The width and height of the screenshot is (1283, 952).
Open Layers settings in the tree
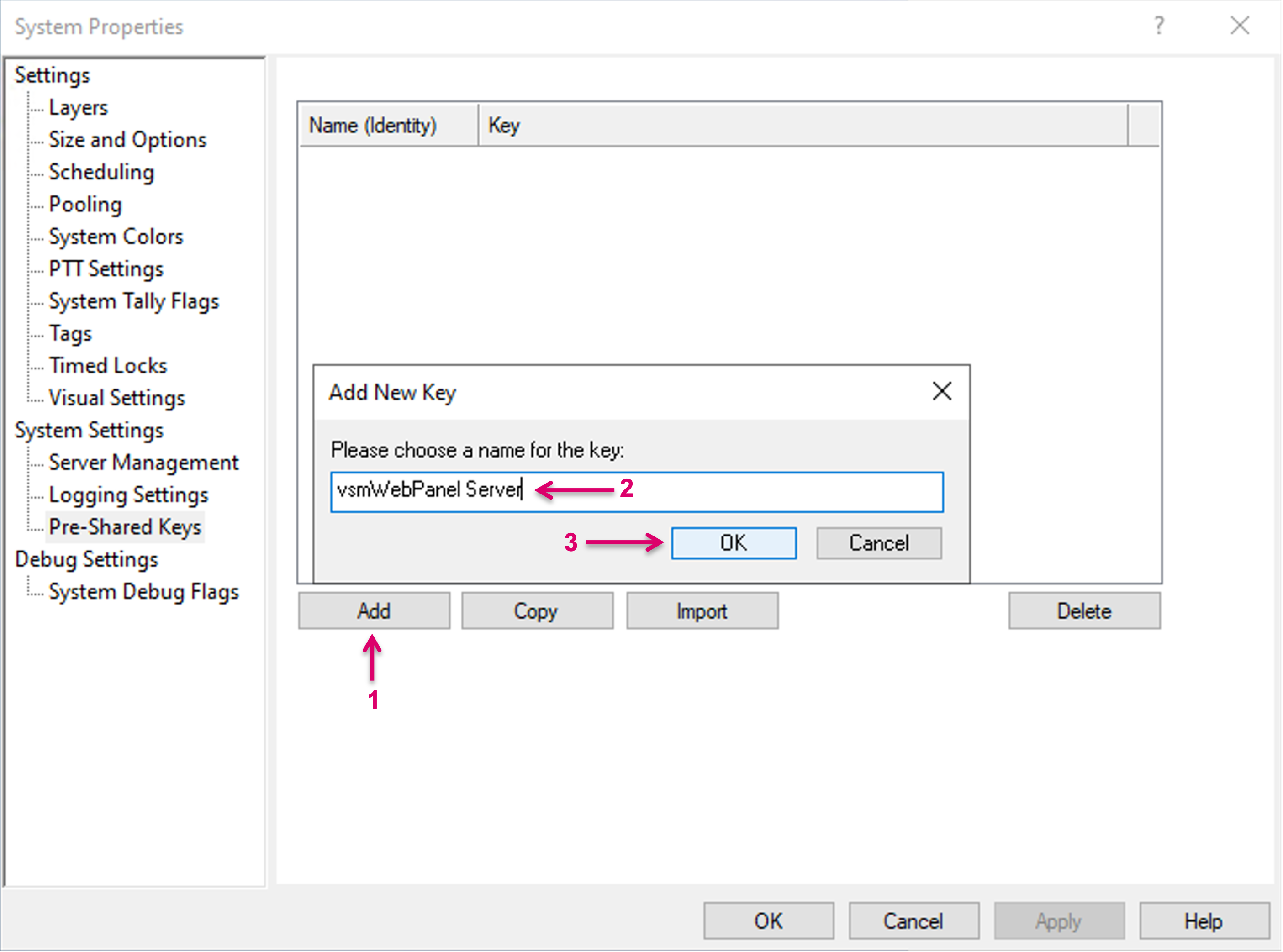(79, 108)
